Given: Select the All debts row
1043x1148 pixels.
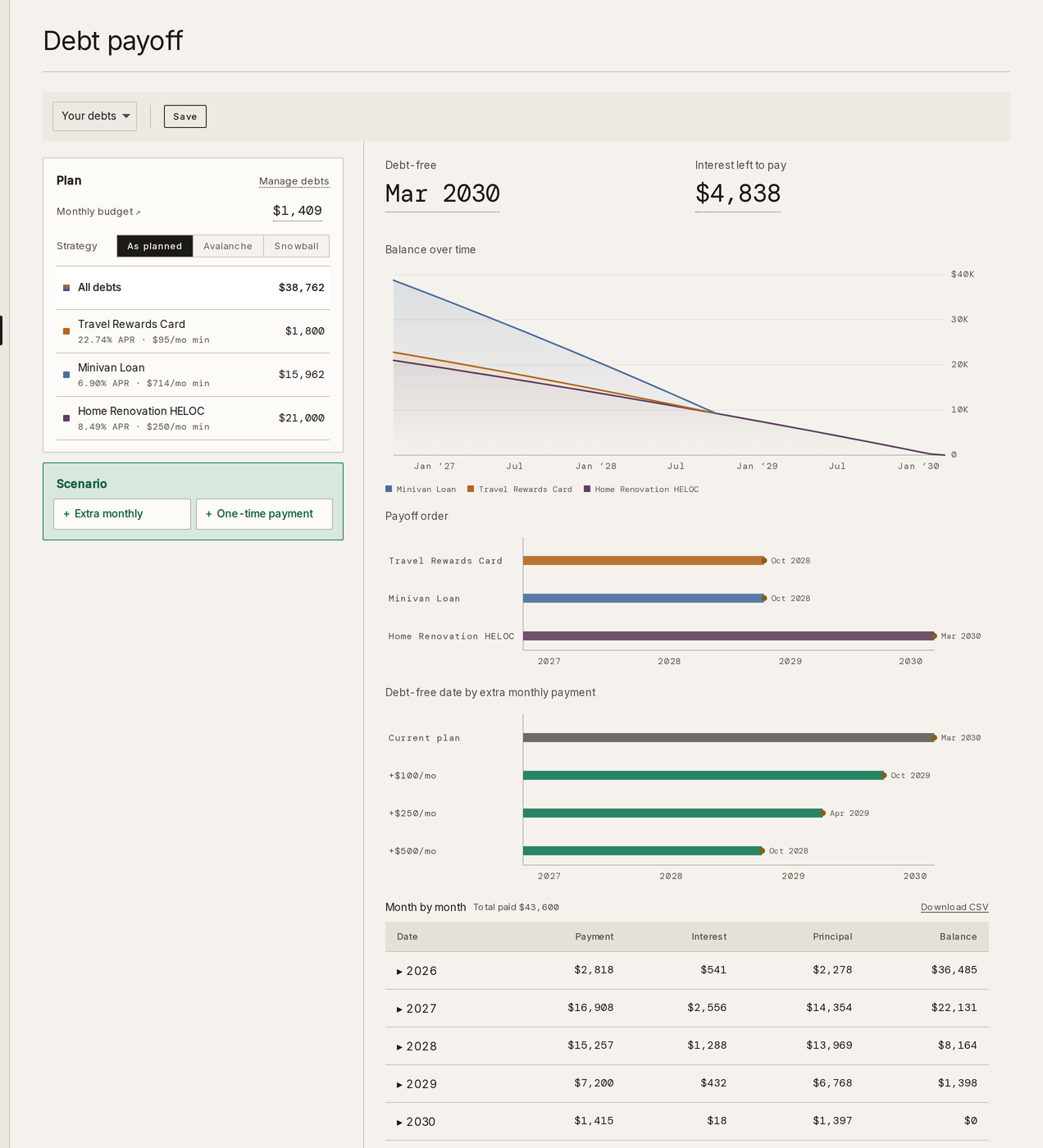Looking at the screenshot, I should 193,288.
